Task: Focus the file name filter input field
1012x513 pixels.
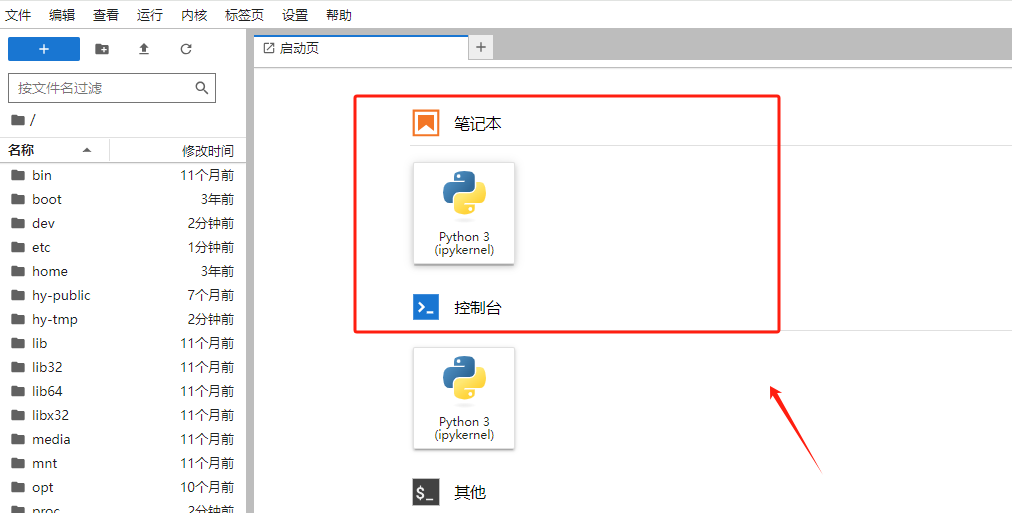Action: [x=112, y=88]
